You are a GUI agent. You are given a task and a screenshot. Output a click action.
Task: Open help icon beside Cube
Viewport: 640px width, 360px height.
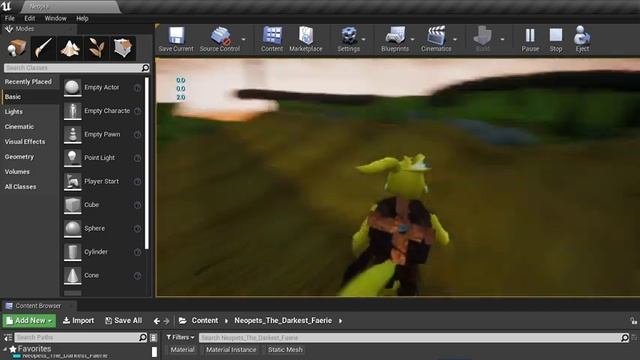pos(137,205)
